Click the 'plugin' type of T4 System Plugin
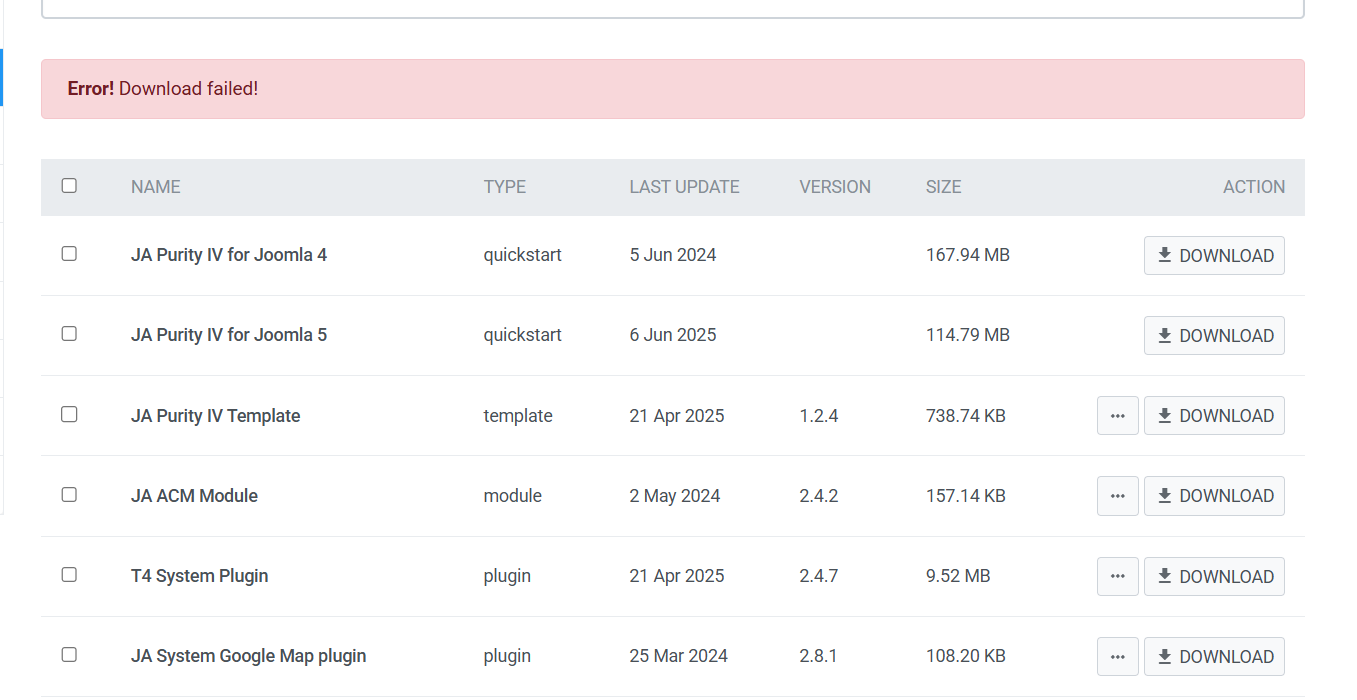The width and height of the screenshot is (1357, 700). tap(507, 576)
